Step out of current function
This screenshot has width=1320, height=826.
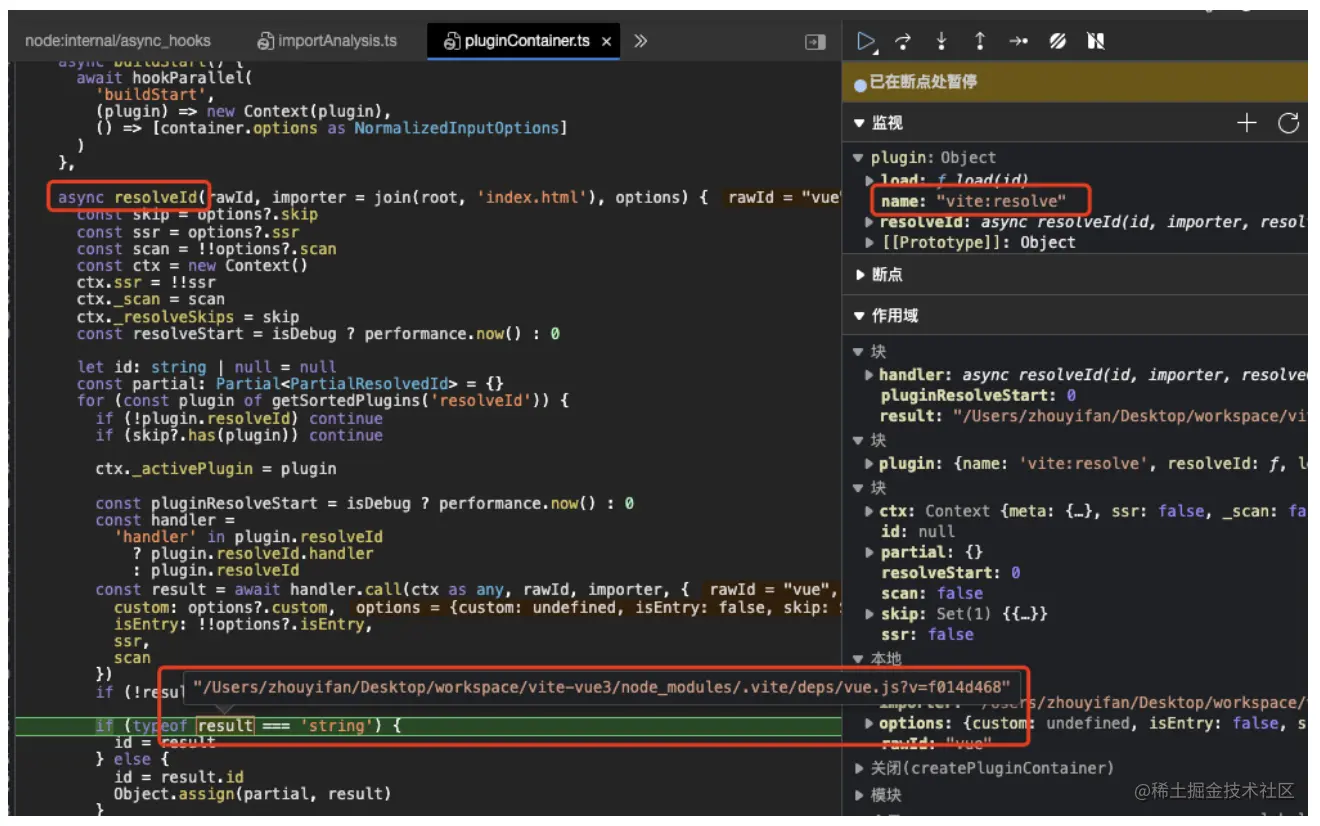(x=980, y=41)
